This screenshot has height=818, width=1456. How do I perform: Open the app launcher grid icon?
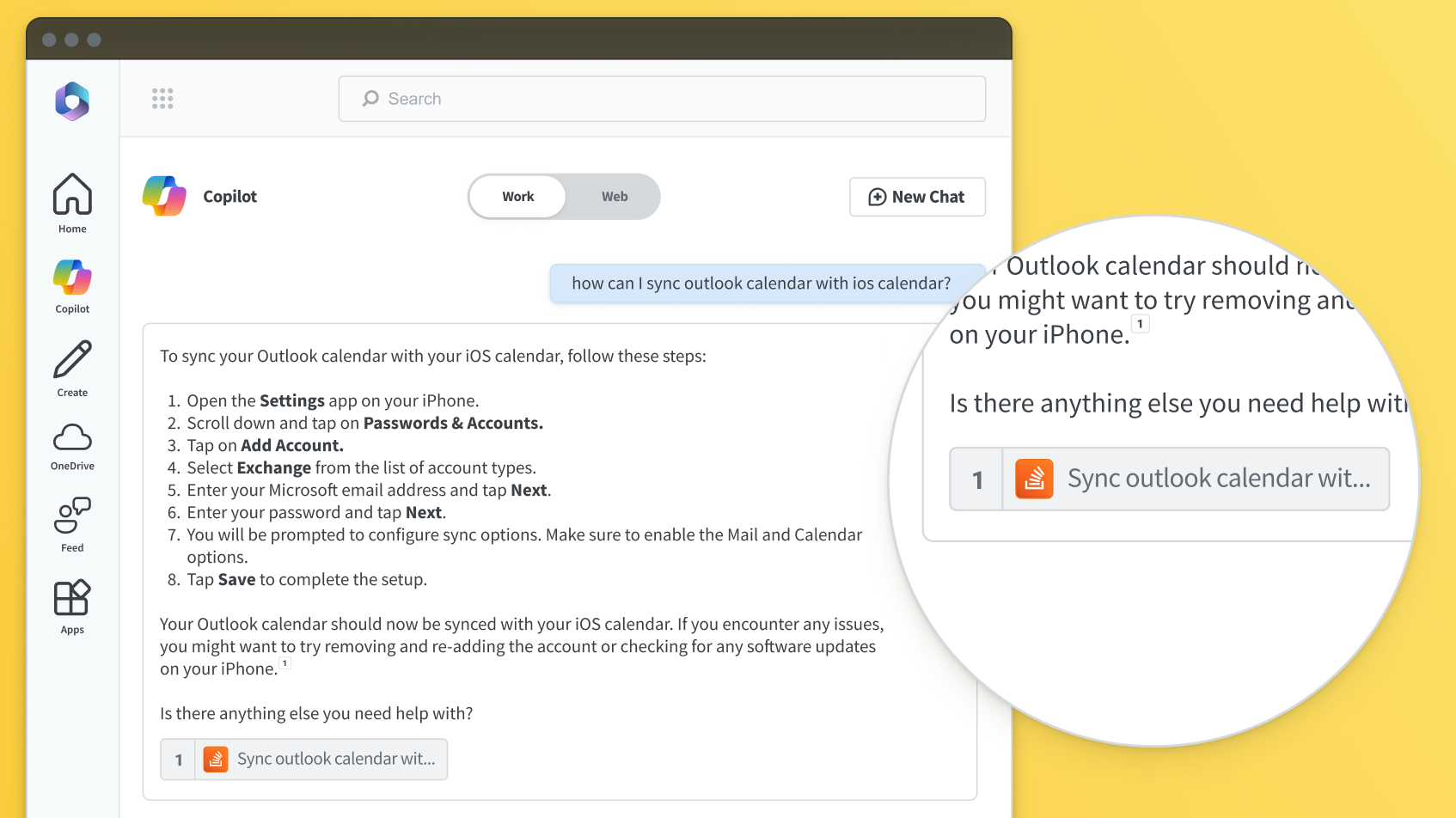(162, 99)
